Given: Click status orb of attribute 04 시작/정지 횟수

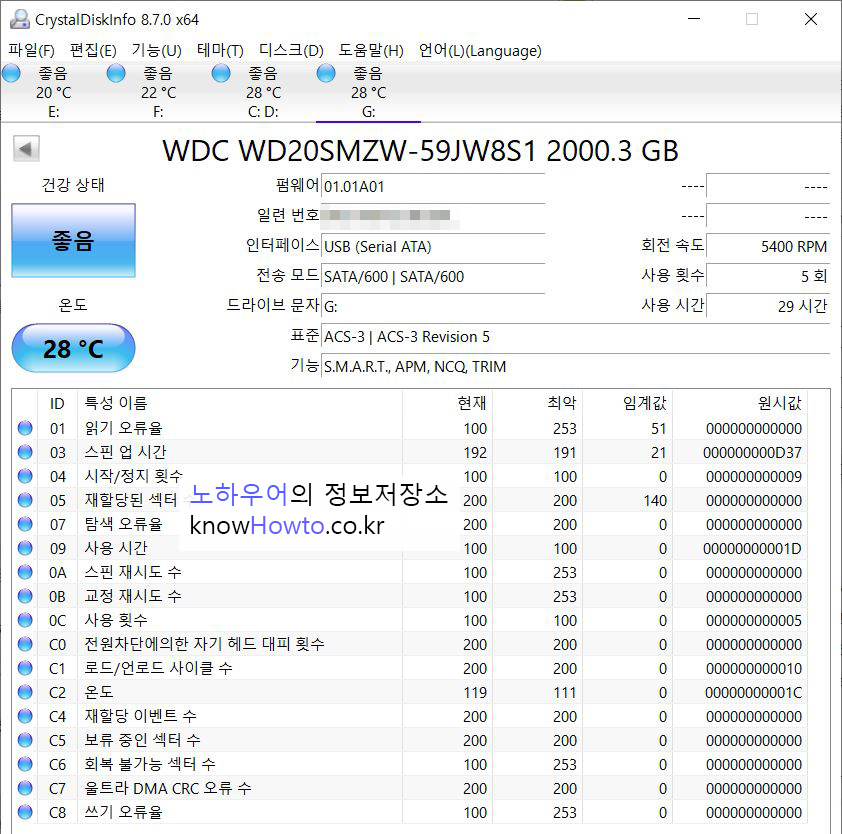Looking at the screenshot, I should click(x=25, y=476).
